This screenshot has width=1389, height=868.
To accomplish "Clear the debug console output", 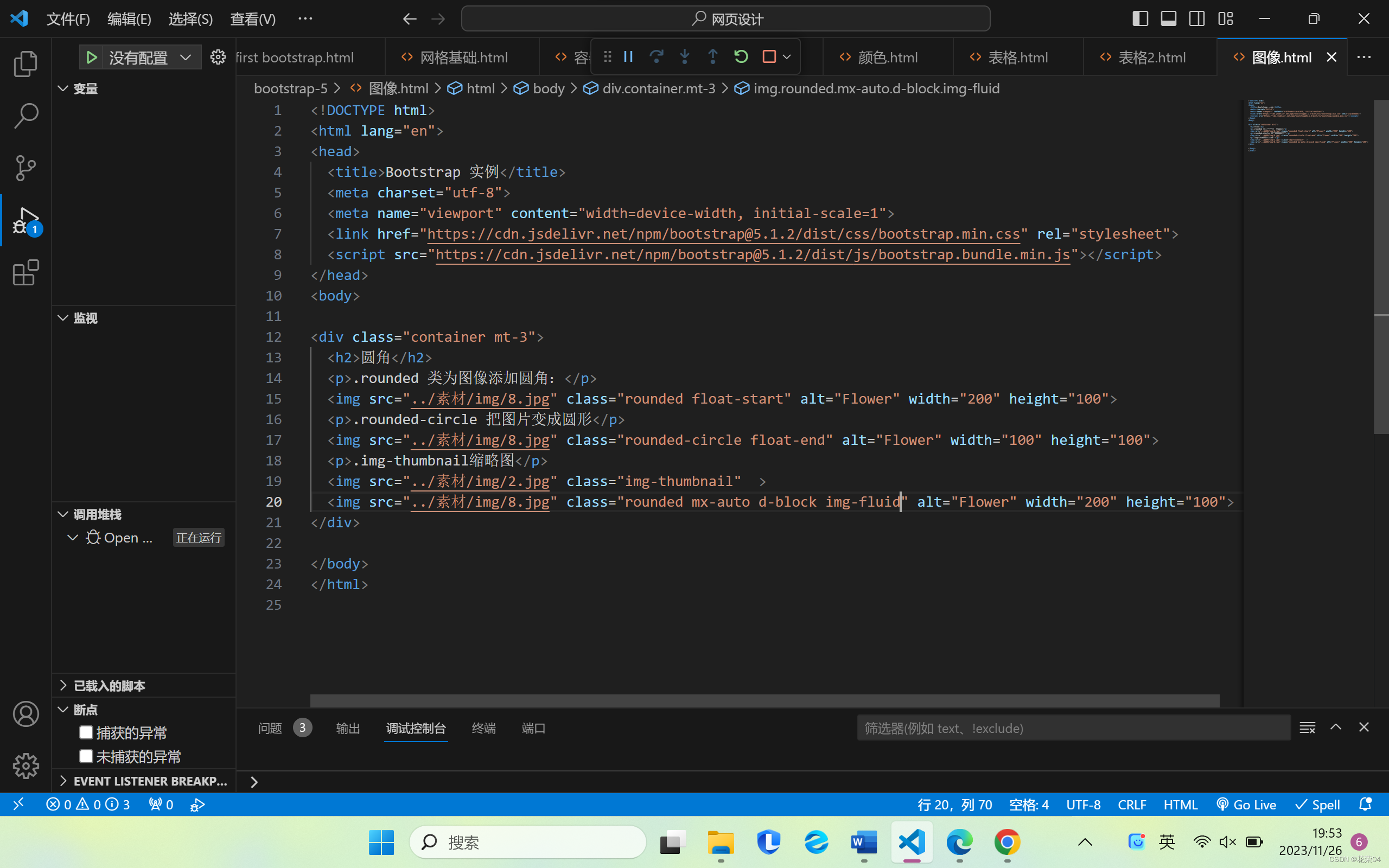I will [1307, 728].
